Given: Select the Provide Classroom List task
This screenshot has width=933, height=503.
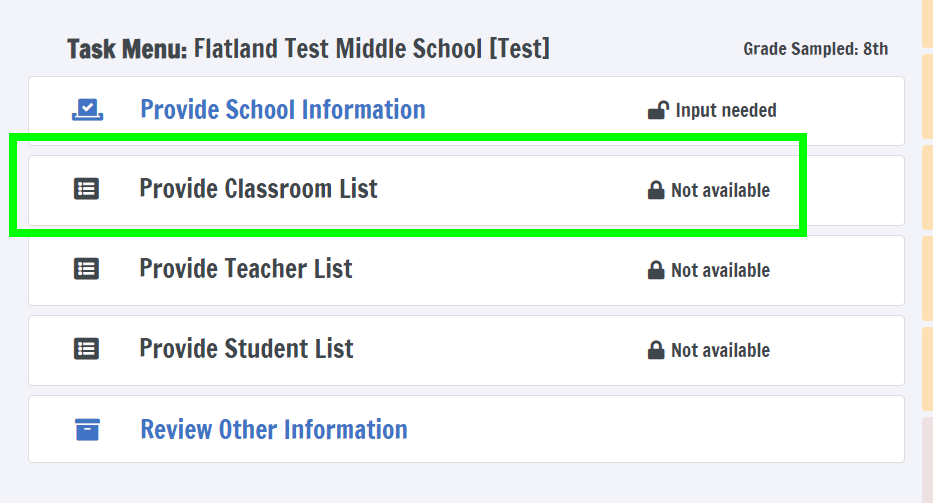Looking at the screenshot, I should [258, 189].
